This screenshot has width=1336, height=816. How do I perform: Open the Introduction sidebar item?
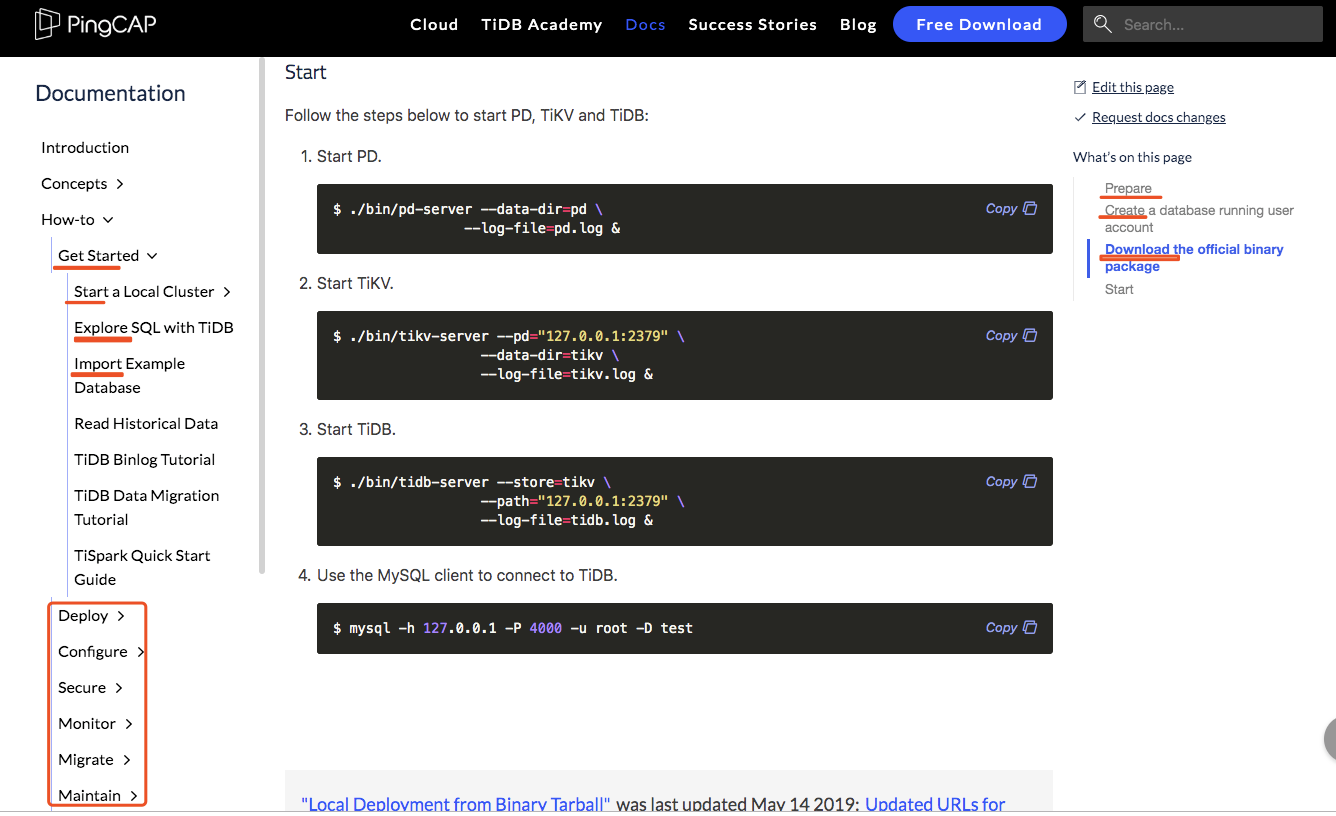click(85, 148)
